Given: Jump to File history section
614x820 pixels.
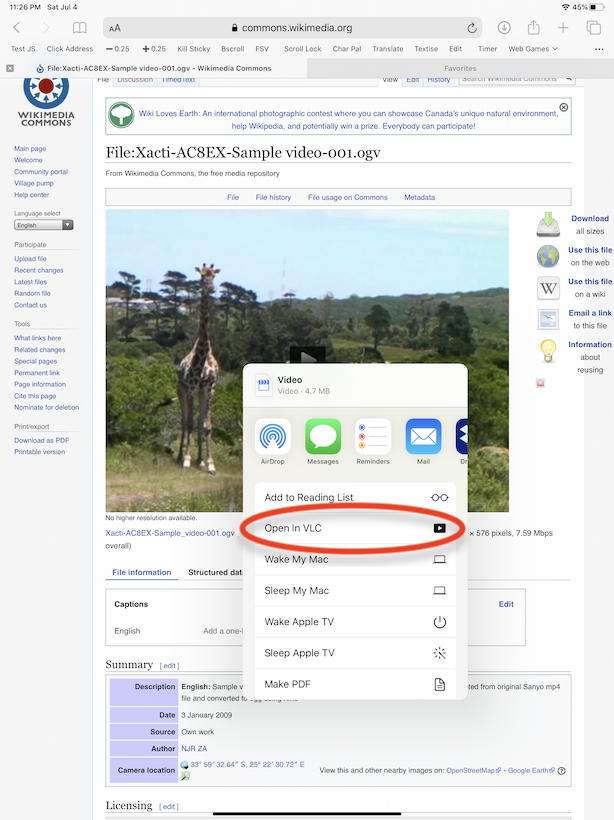Looking at the screenshot, I should pos(273,197).
